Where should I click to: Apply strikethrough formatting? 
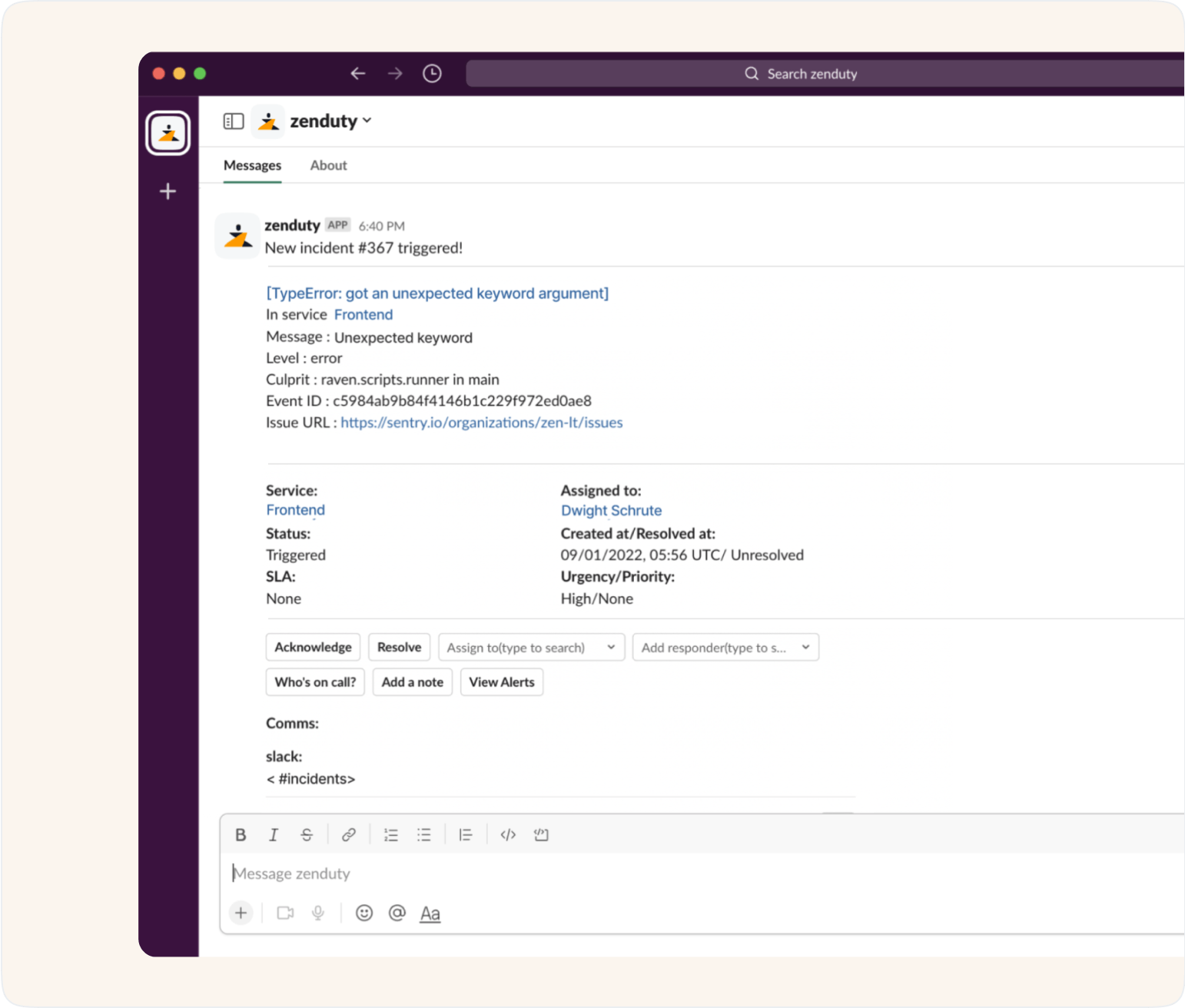(307, 834)
